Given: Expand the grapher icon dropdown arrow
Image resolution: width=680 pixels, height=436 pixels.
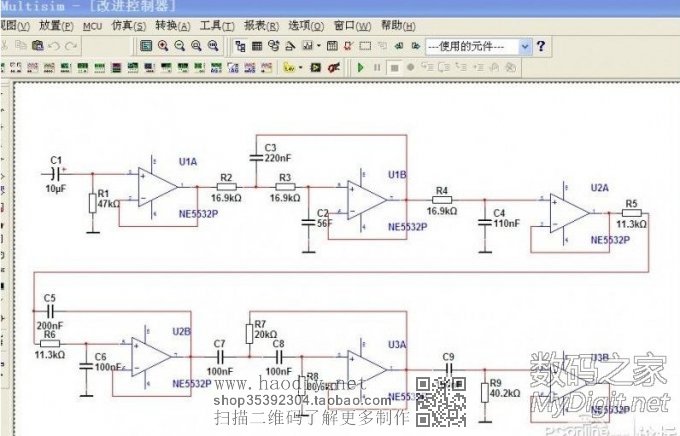Looking at the screenshot, I should tap(319, 46).
